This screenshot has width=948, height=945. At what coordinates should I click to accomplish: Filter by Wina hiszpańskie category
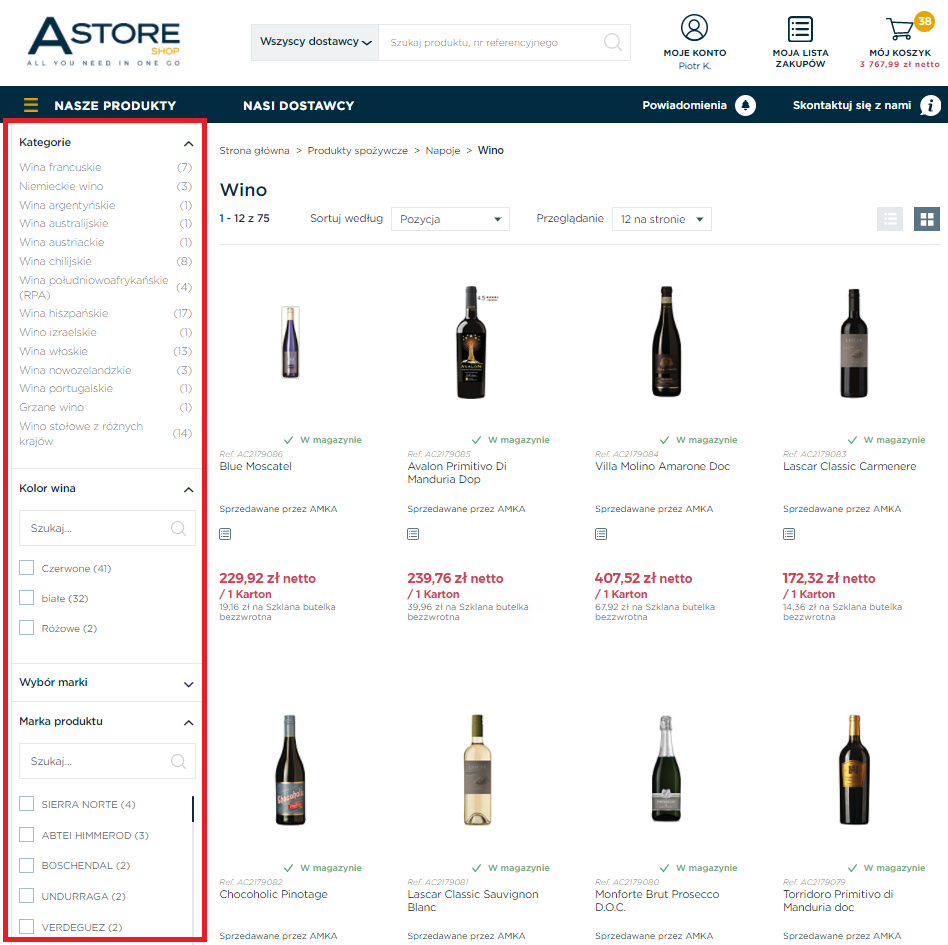pyautogui.click(x=63, y=313)
